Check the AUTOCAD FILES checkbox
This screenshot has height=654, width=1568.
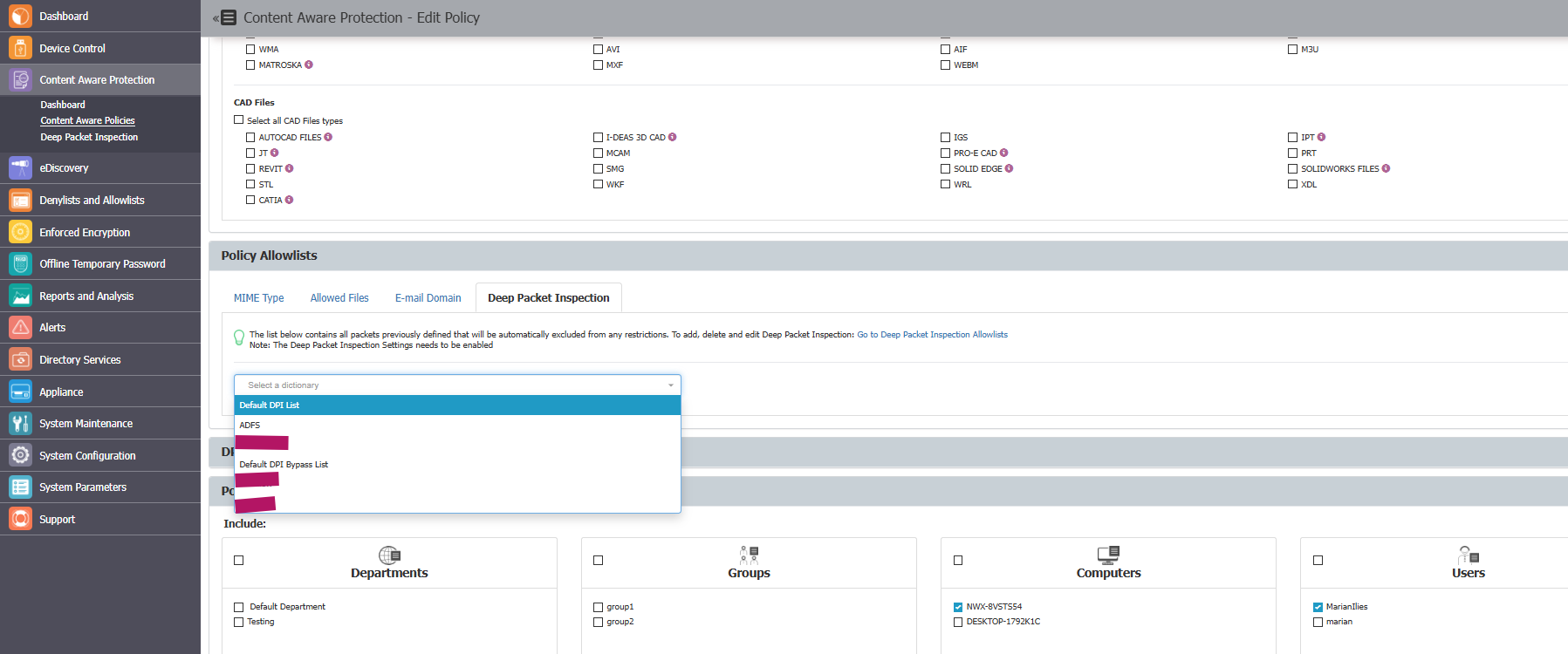250,137
